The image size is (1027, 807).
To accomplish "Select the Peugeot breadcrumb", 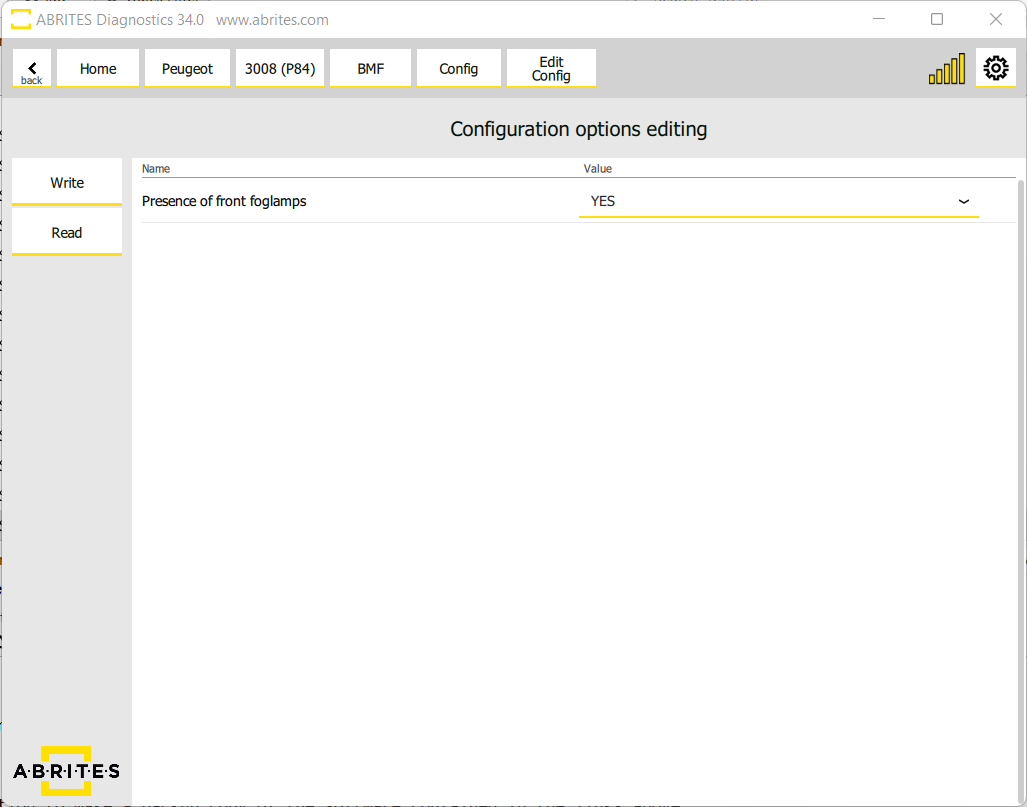I will tap(187, 68).
